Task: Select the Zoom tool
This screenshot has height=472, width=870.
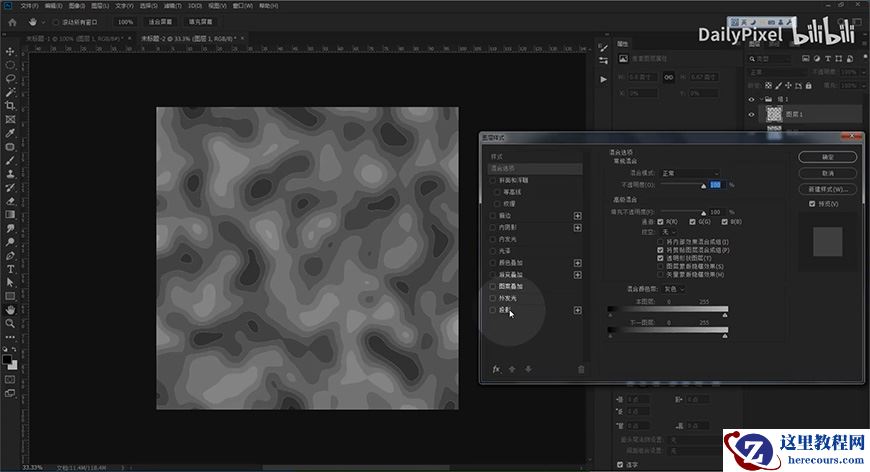Action: (10, 323)
